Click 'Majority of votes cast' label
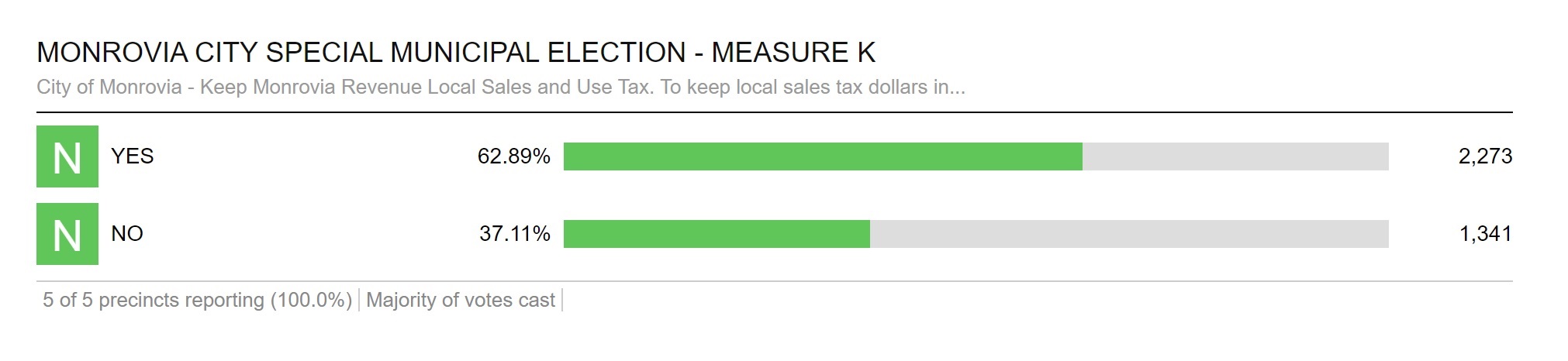This screenshot has width=1568, height=361. click(x=461, y=301)
